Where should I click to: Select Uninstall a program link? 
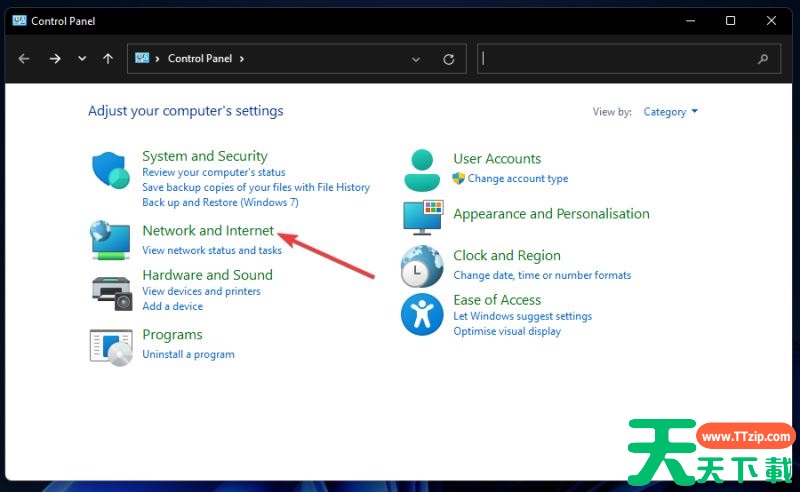pos(188,354)
